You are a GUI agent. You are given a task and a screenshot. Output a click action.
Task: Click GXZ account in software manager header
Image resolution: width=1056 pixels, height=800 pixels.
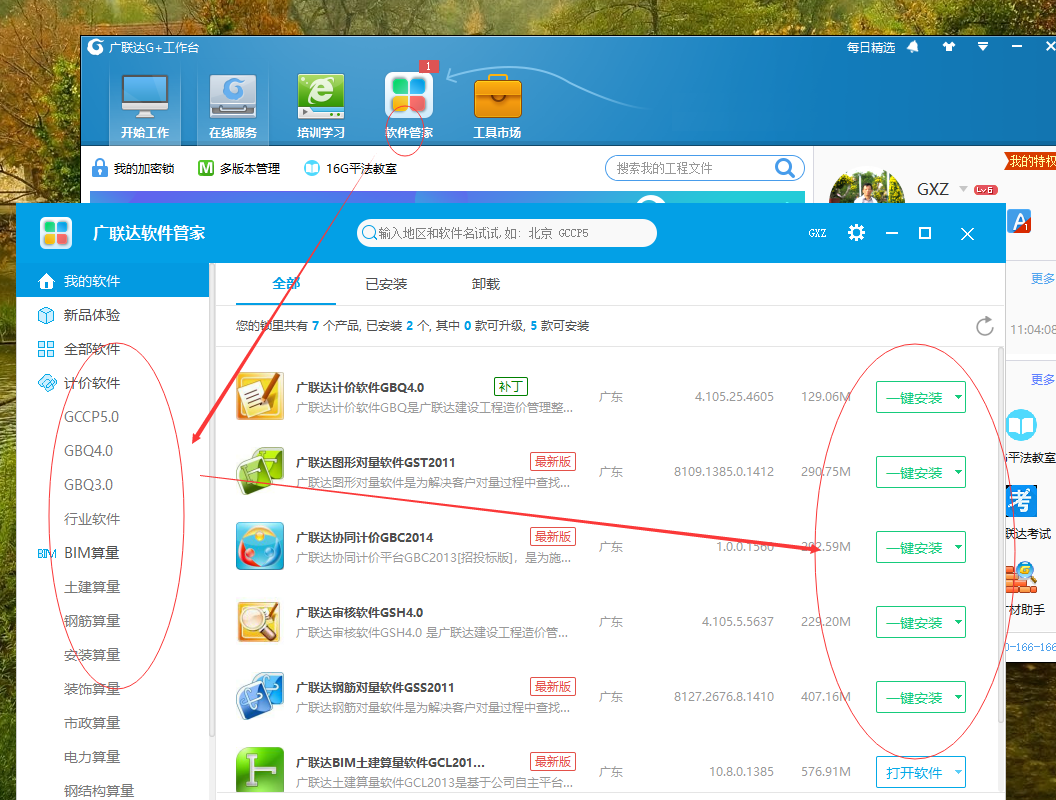coord(817,233)
